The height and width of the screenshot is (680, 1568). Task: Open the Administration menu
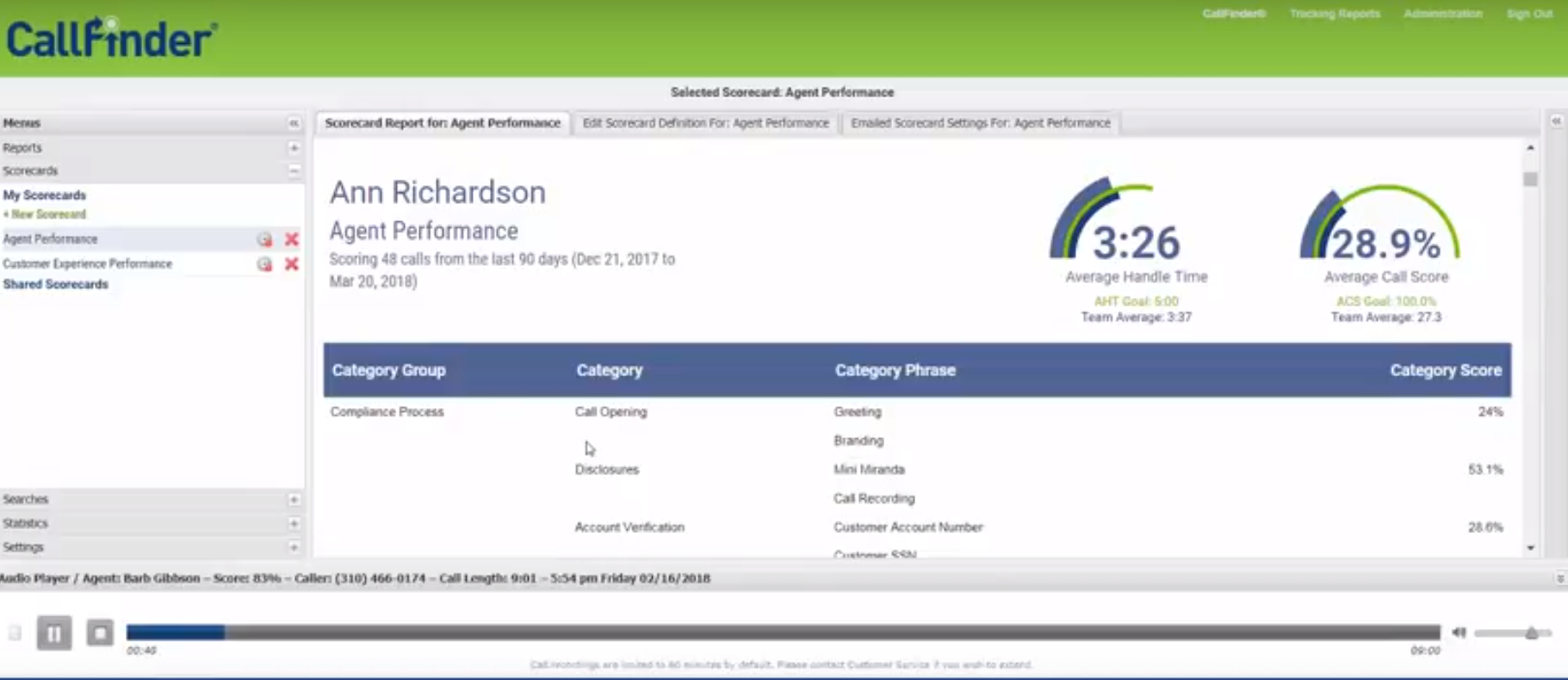(1443, 14)
